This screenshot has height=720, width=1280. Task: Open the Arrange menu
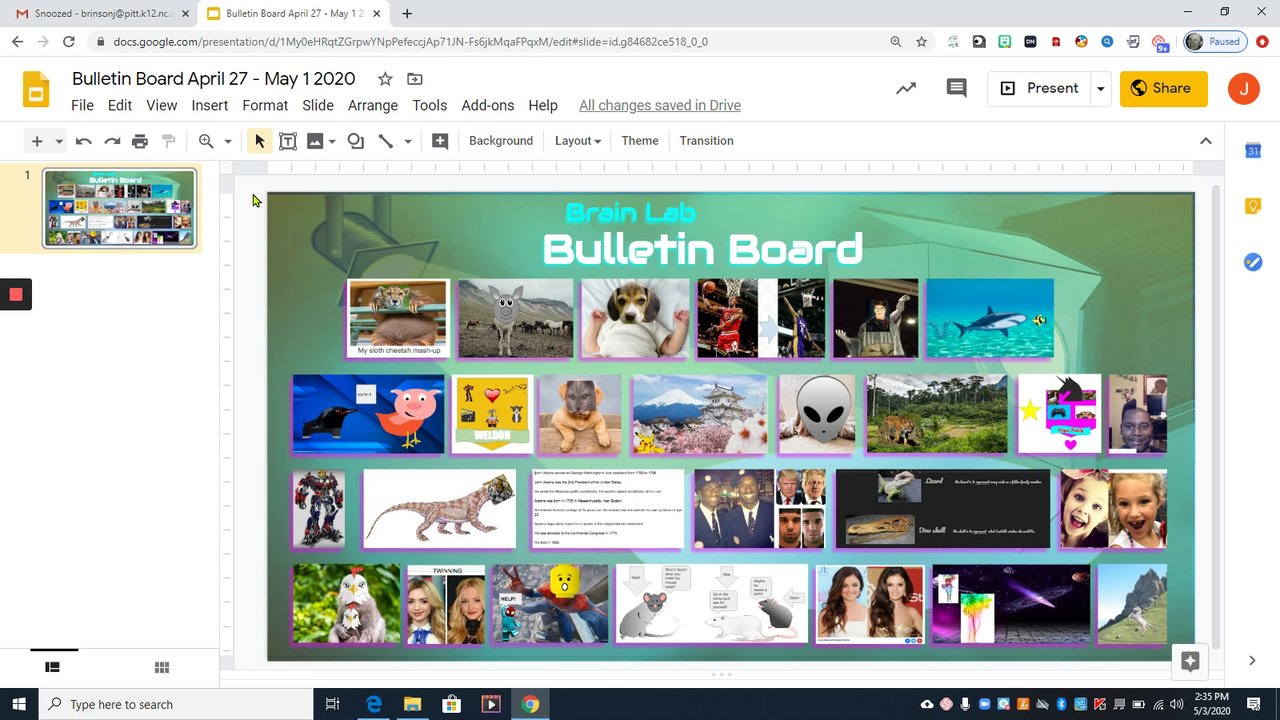(373, 105)
